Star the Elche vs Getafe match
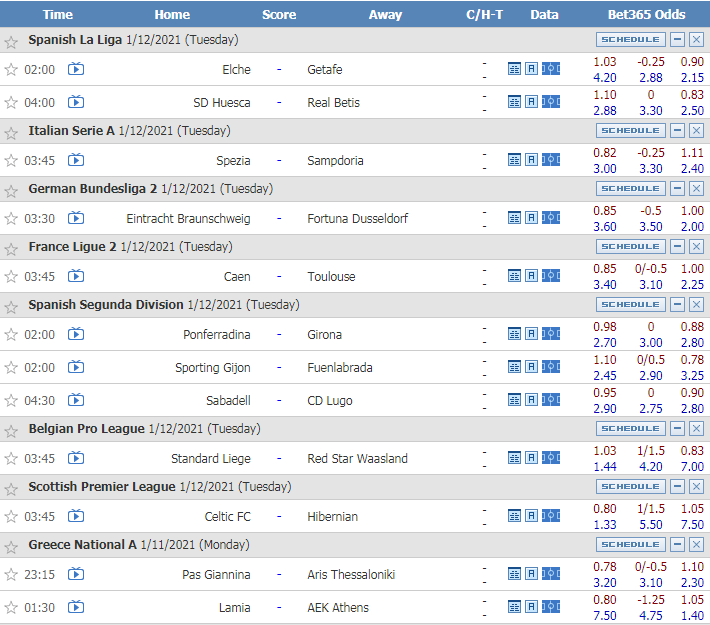 11,69
